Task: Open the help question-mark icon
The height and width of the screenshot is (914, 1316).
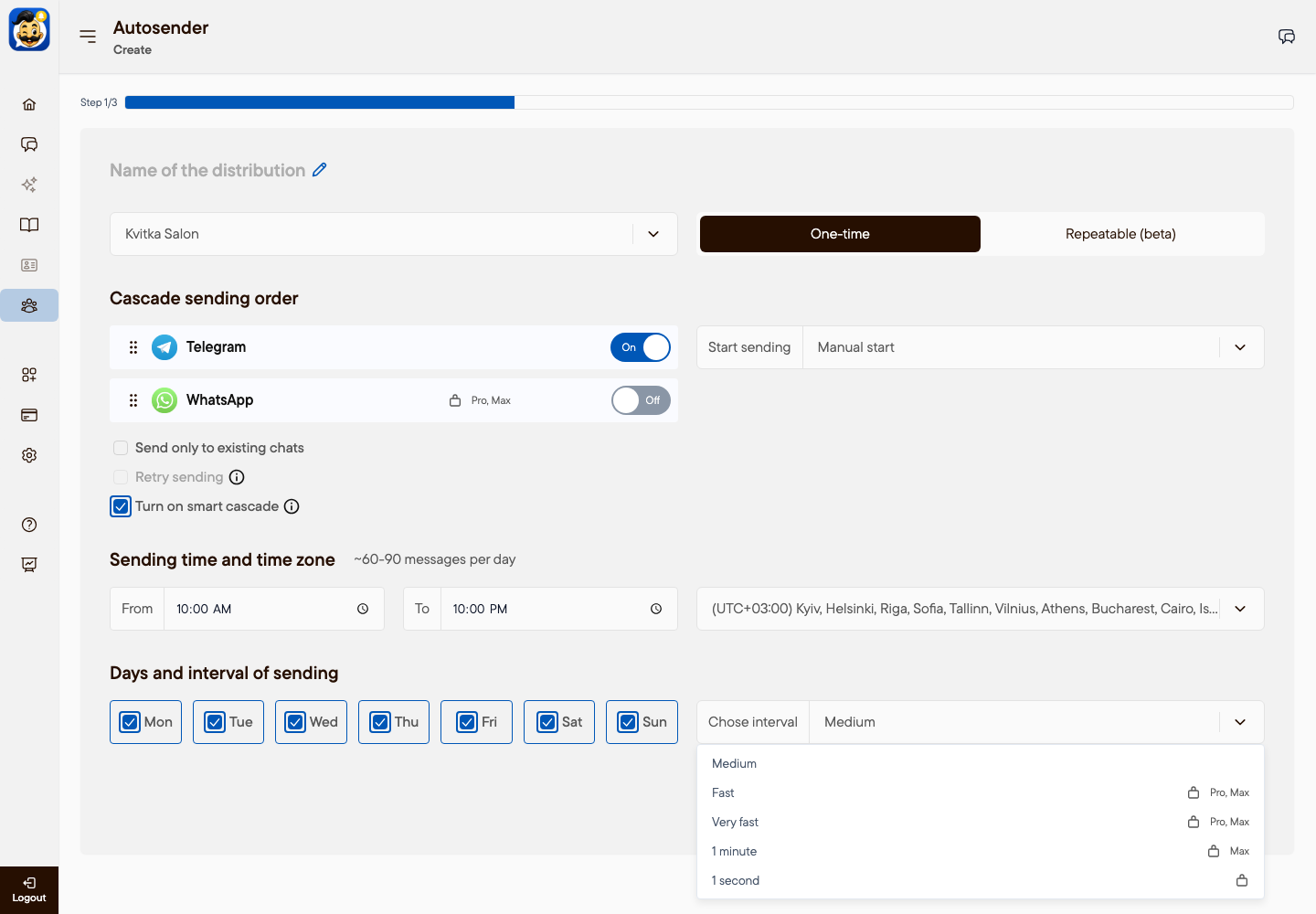Action: 29,525
